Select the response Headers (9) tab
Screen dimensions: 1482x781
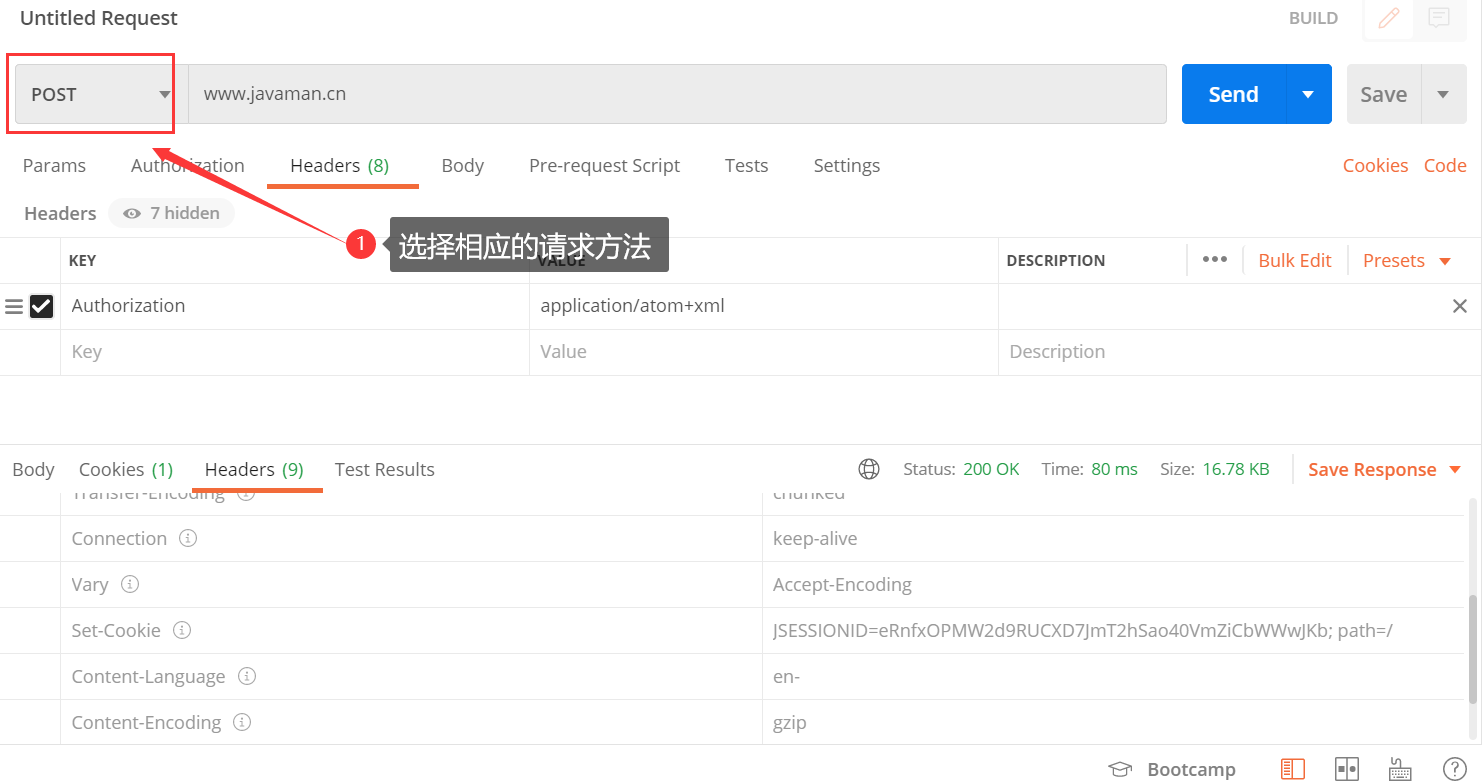pyautogui.click(x=254, y=470)
